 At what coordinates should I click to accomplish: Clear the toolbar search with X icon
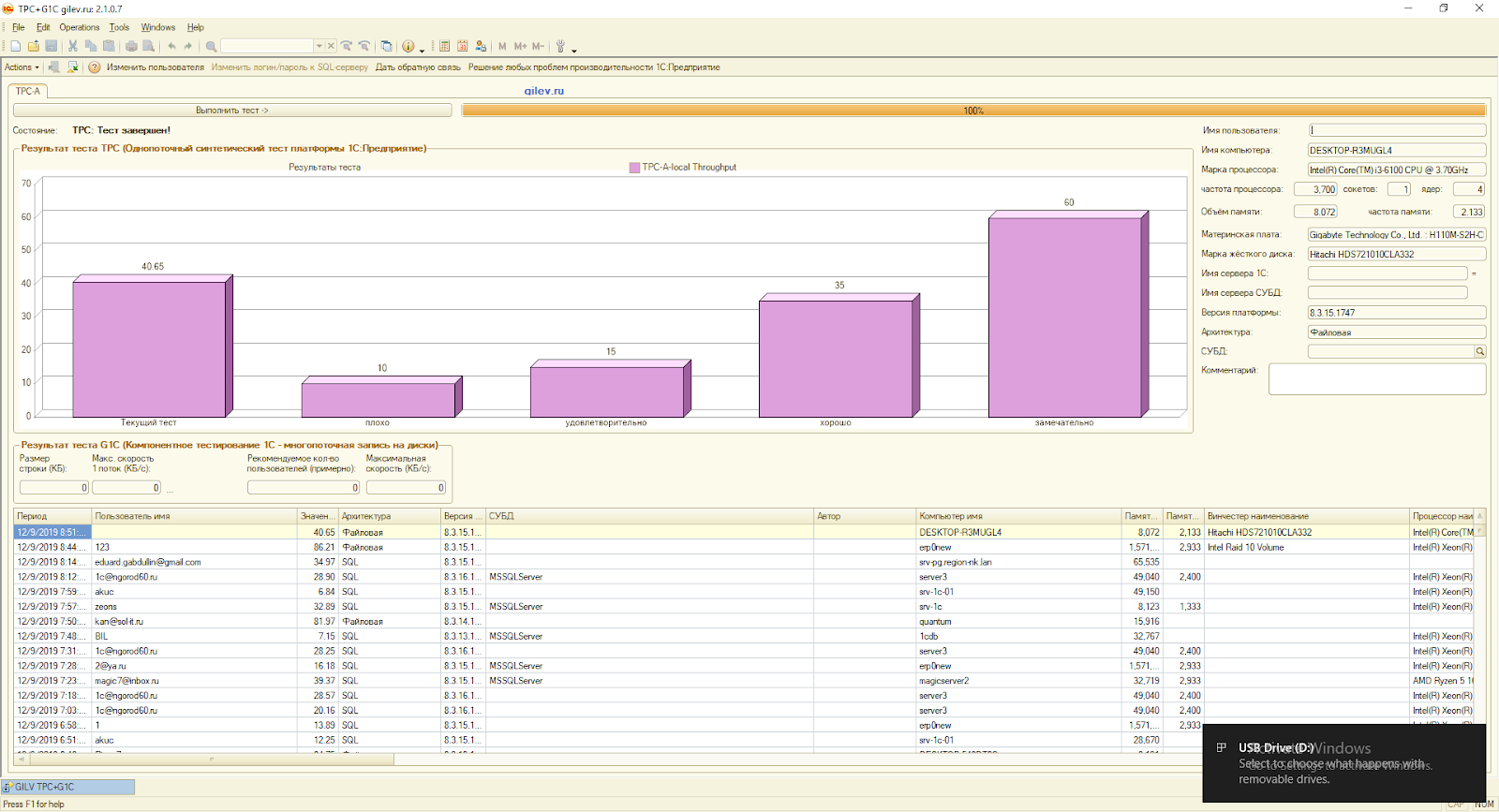331,46
